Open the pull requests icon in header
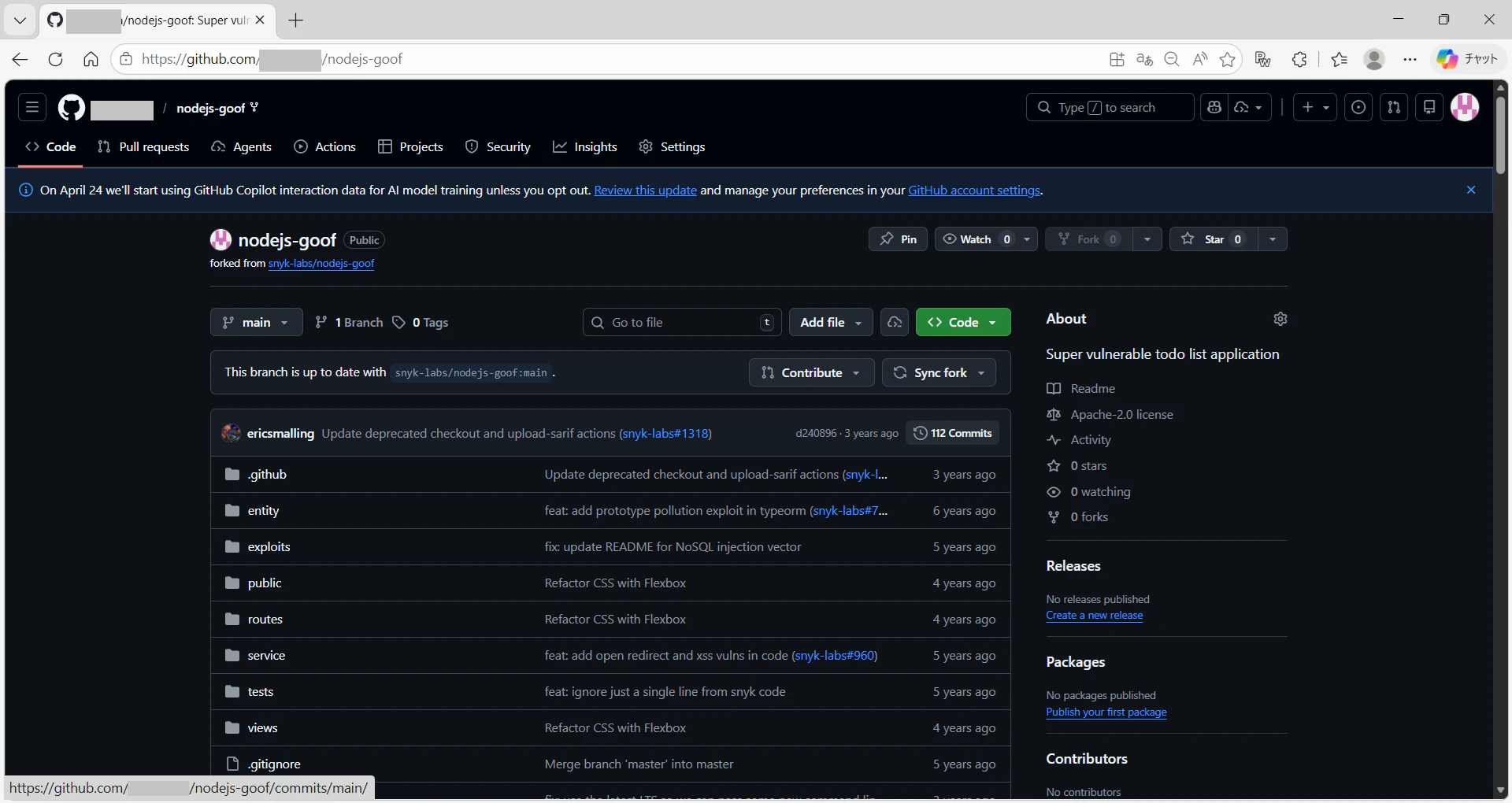This screenshot has width=1512, height=803. click(x=1394, y=107)
